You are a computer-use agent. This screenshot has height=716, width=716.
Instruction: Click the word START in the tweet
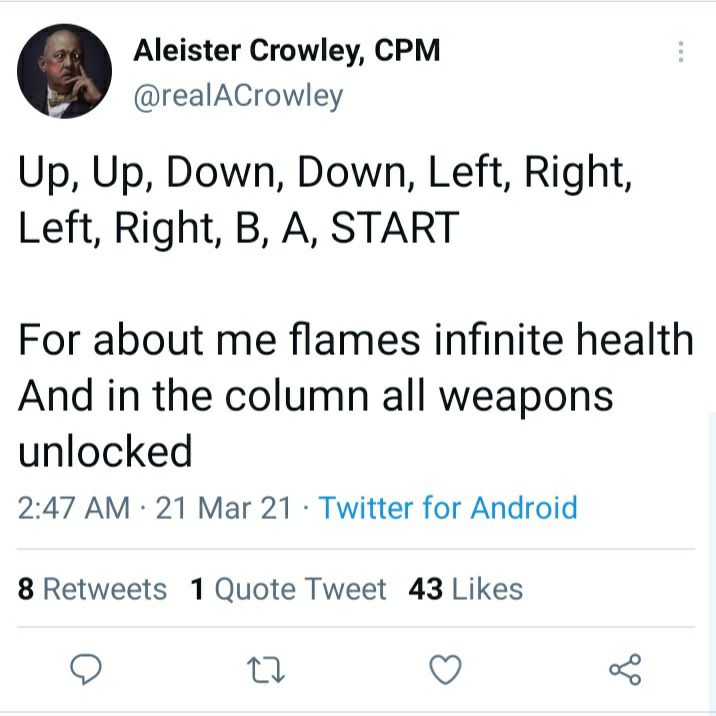pos(394,227)
